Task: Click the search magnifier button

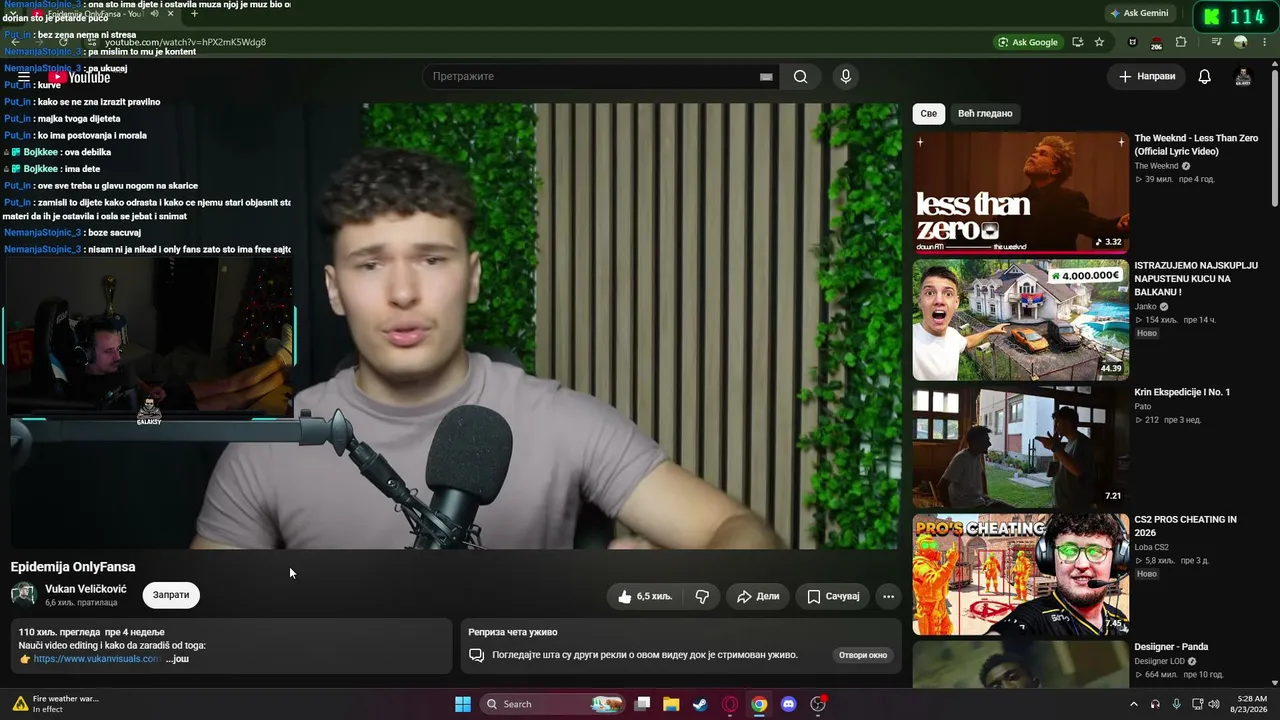Action: (x=800, y=77)
